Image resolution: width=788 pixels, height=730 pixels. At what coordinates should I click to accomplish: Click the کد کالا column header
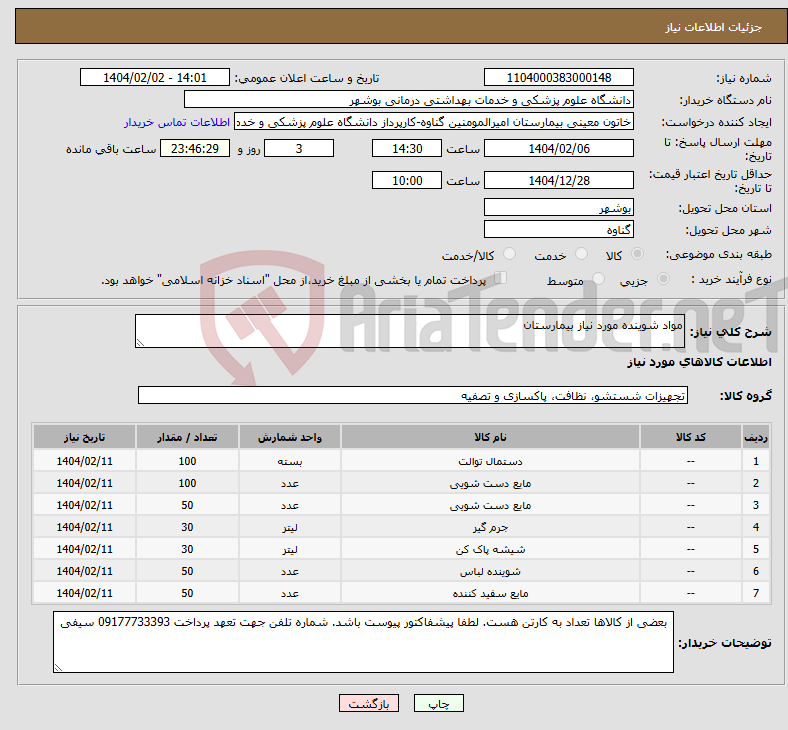click(x=691, y=437)
